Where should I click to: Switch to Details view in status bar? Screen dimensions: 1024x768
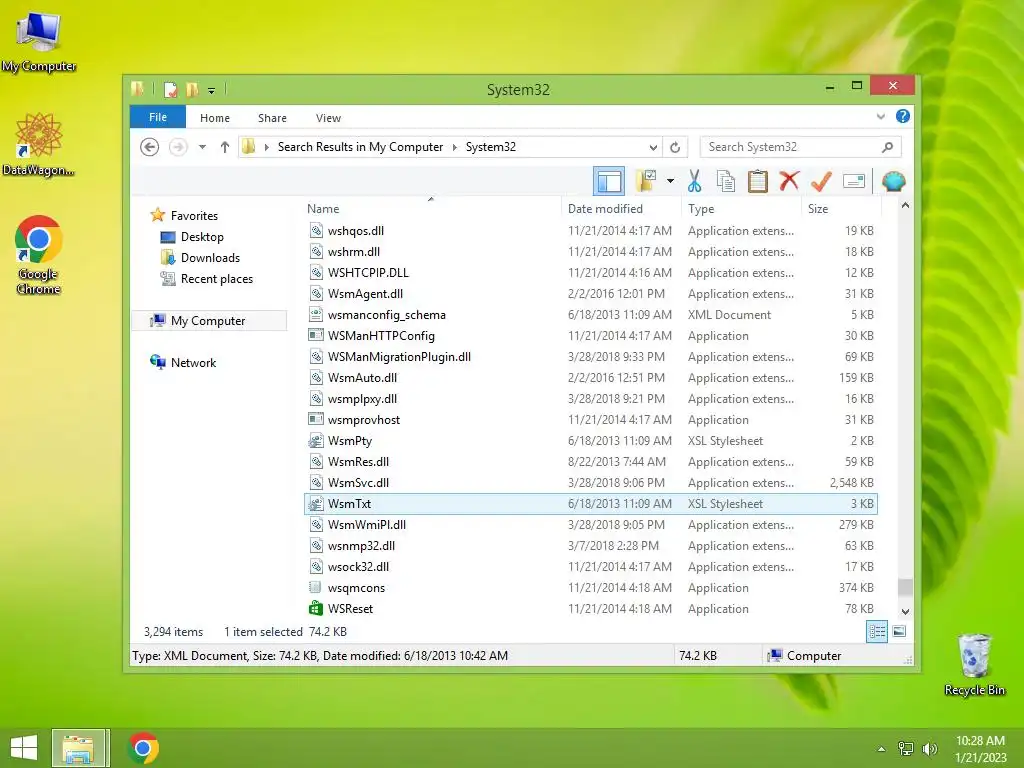[x=876, y=632]
